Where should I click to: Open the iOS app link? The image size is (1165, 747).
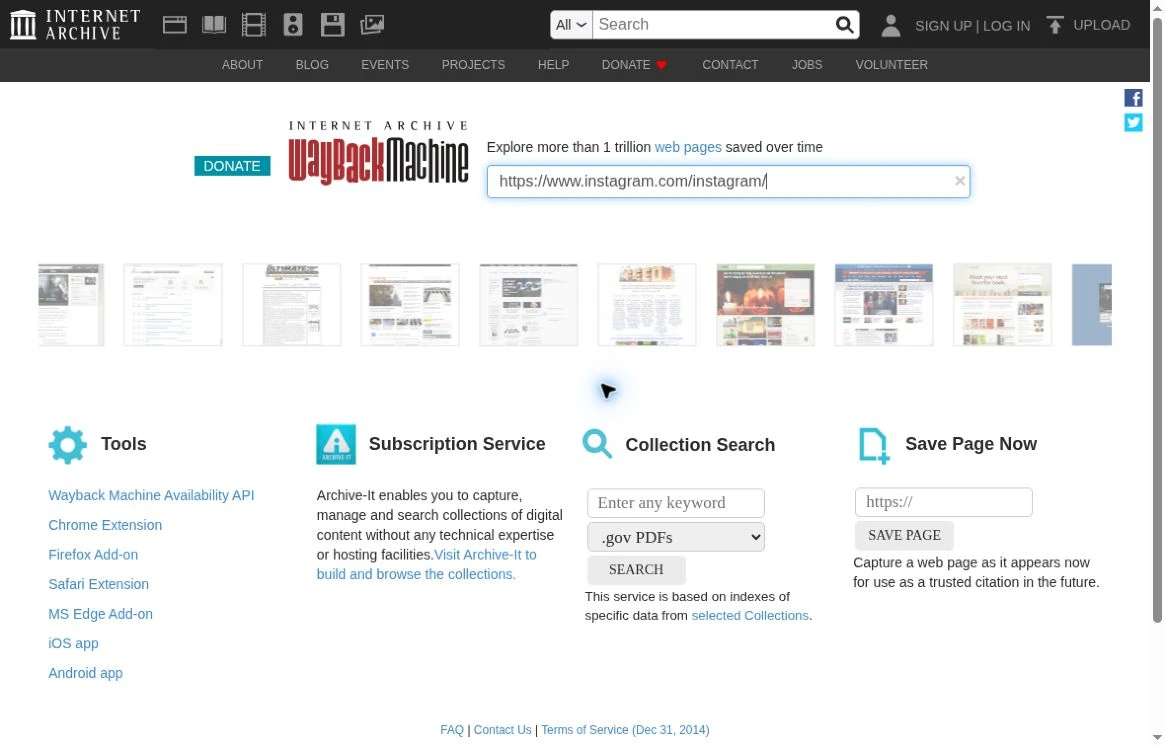[x=73, y=644]
